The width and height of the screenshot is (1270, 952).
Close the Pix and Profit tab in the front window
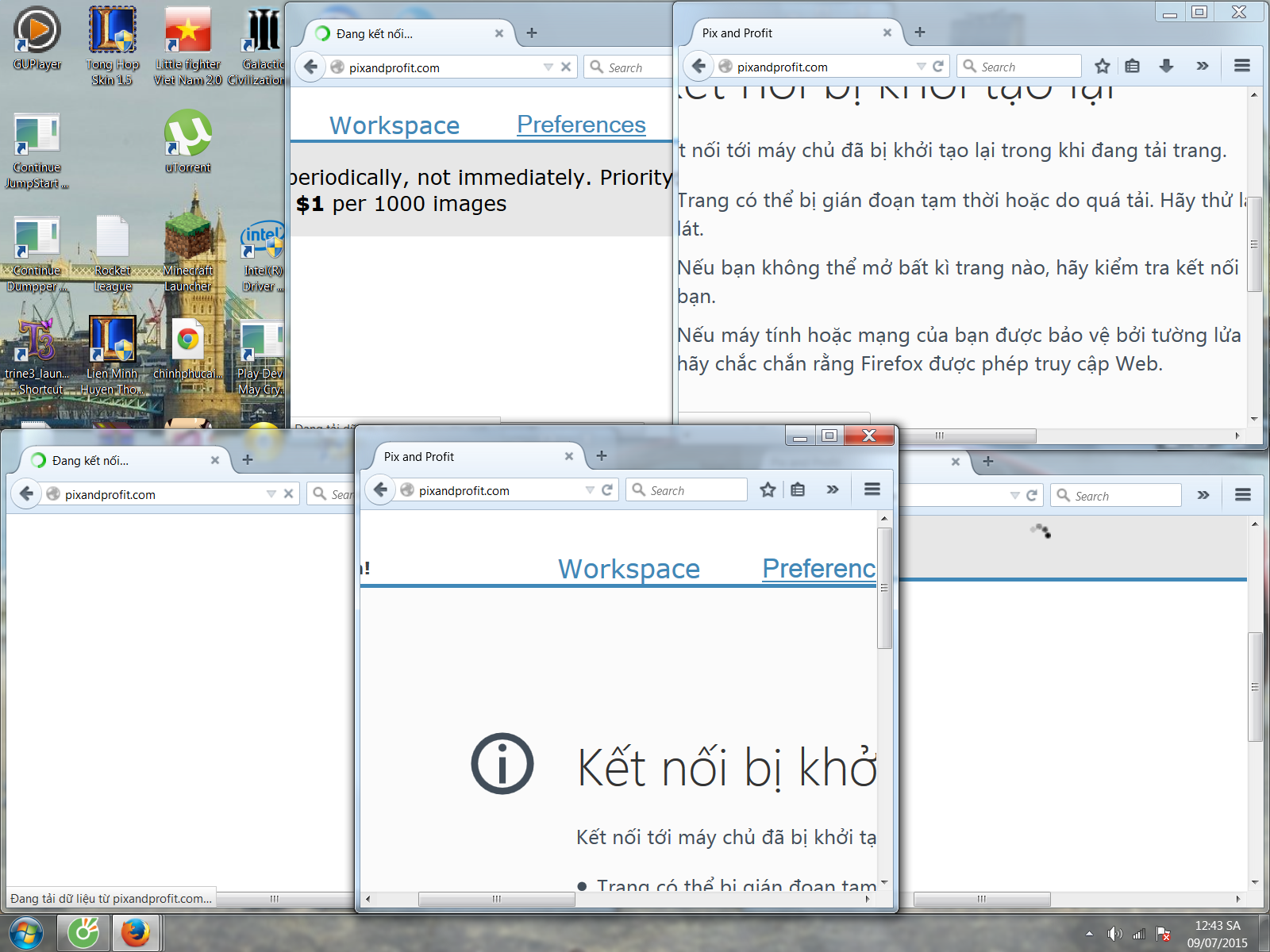coord(568,456)
